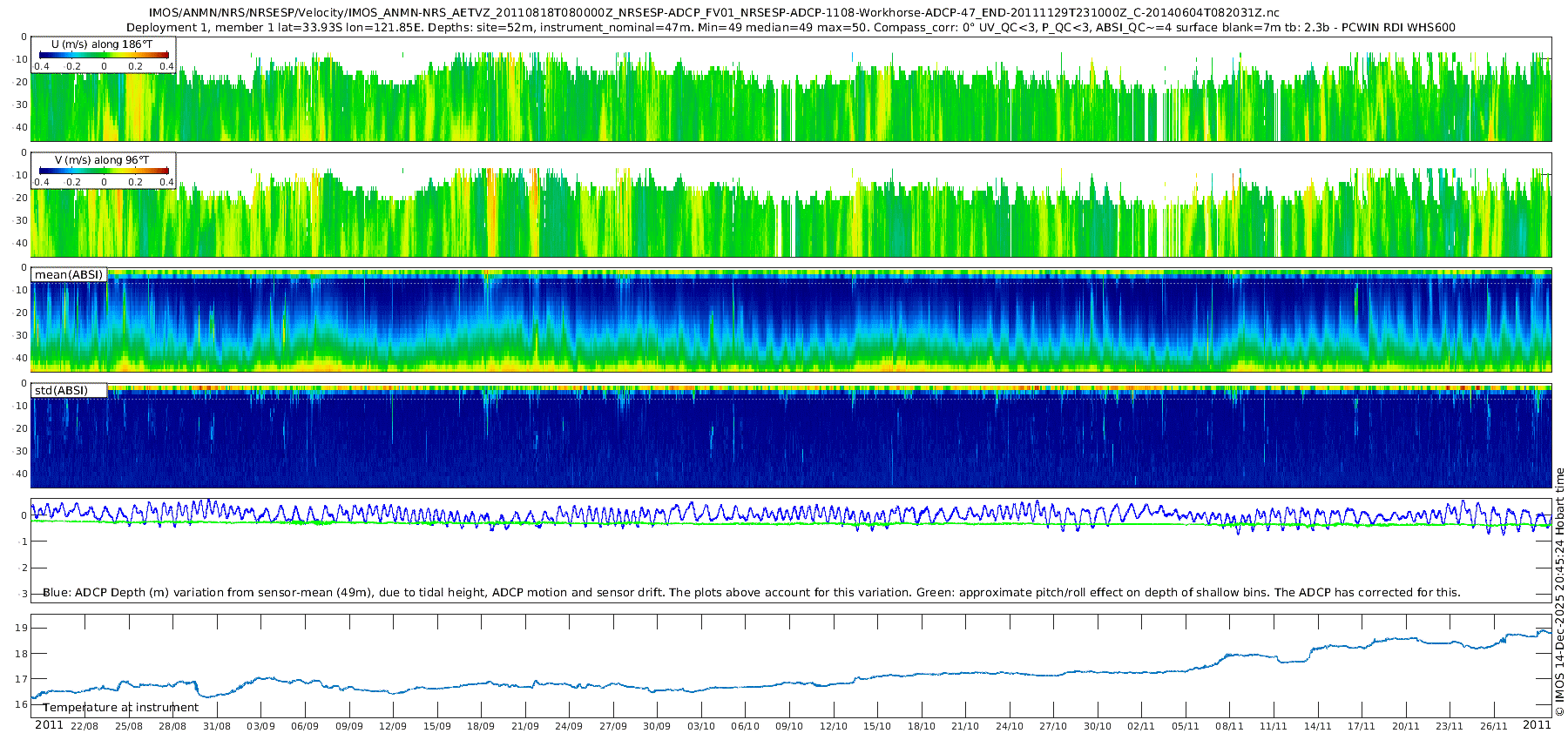
Task: Click the 12/09 date tick label
Action: [393, 726]
